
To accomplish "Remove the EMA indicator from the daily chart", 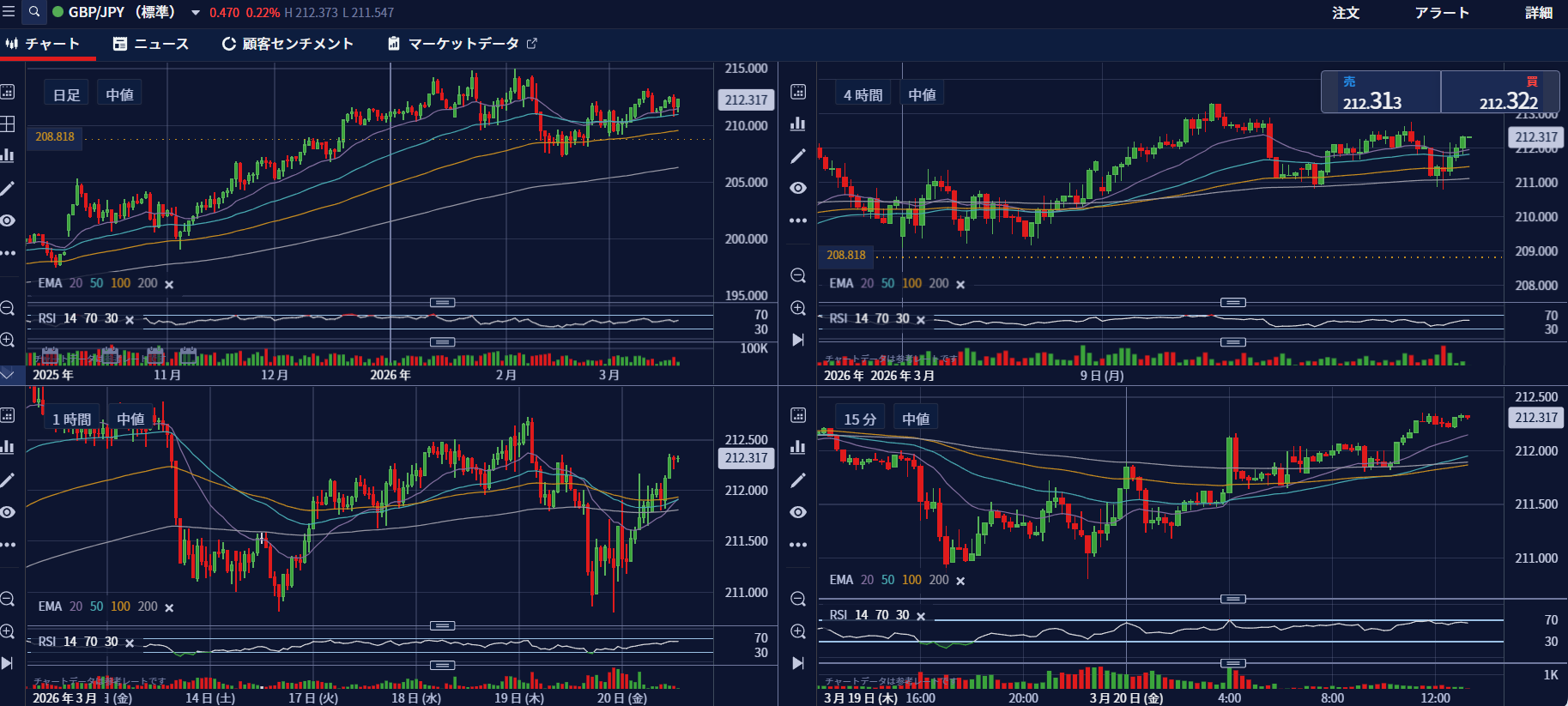I will [169, 285].
